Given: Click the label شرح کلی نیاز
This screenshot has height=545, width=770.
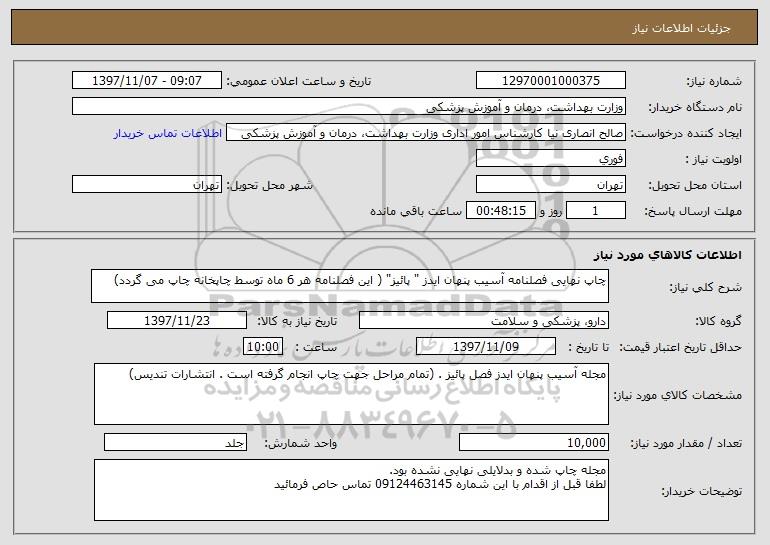Looking at the screenshot, I should point(706,287).
